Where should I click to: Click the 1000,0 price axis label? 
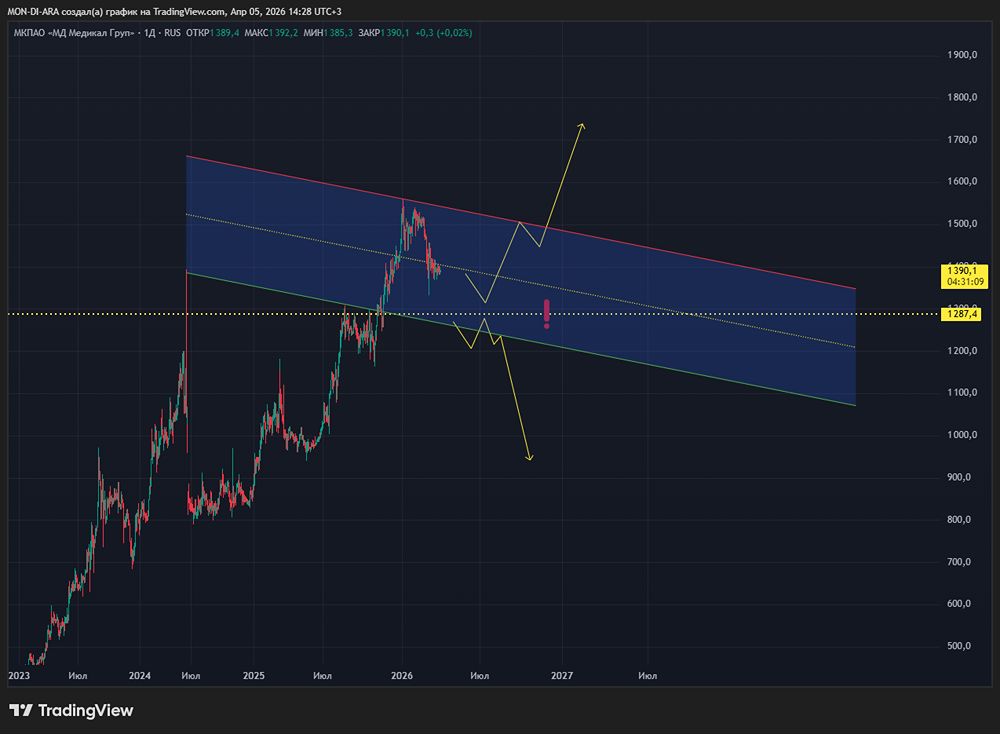click(x=962, y=435)
